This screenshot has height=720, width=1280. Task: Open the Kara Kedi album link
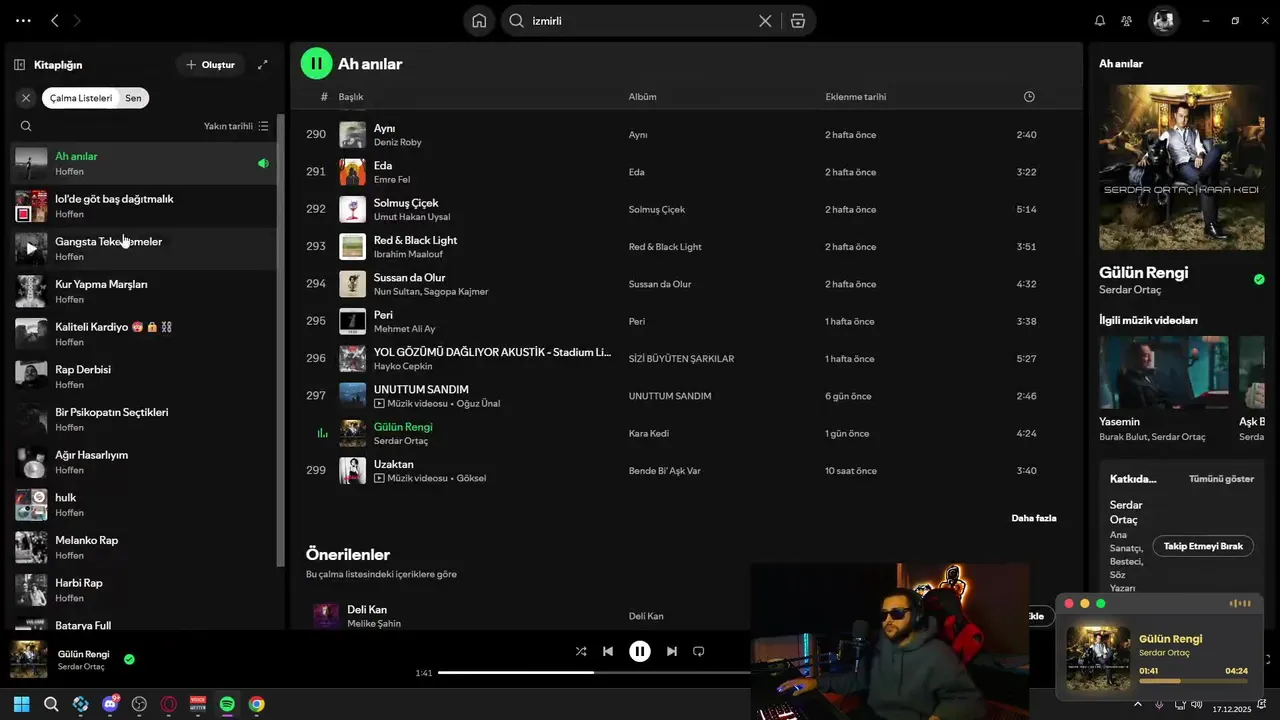click(649, 434)
